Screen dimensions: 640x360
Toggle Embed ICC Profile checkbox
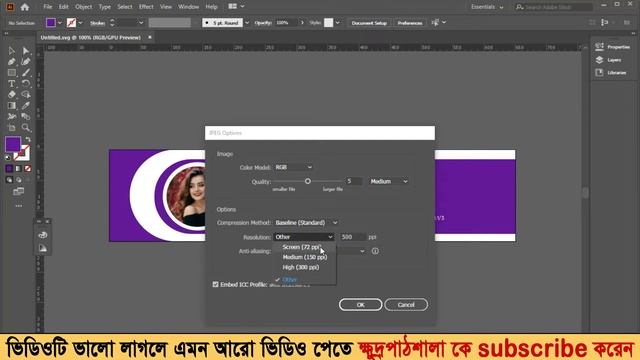(216, 284)
